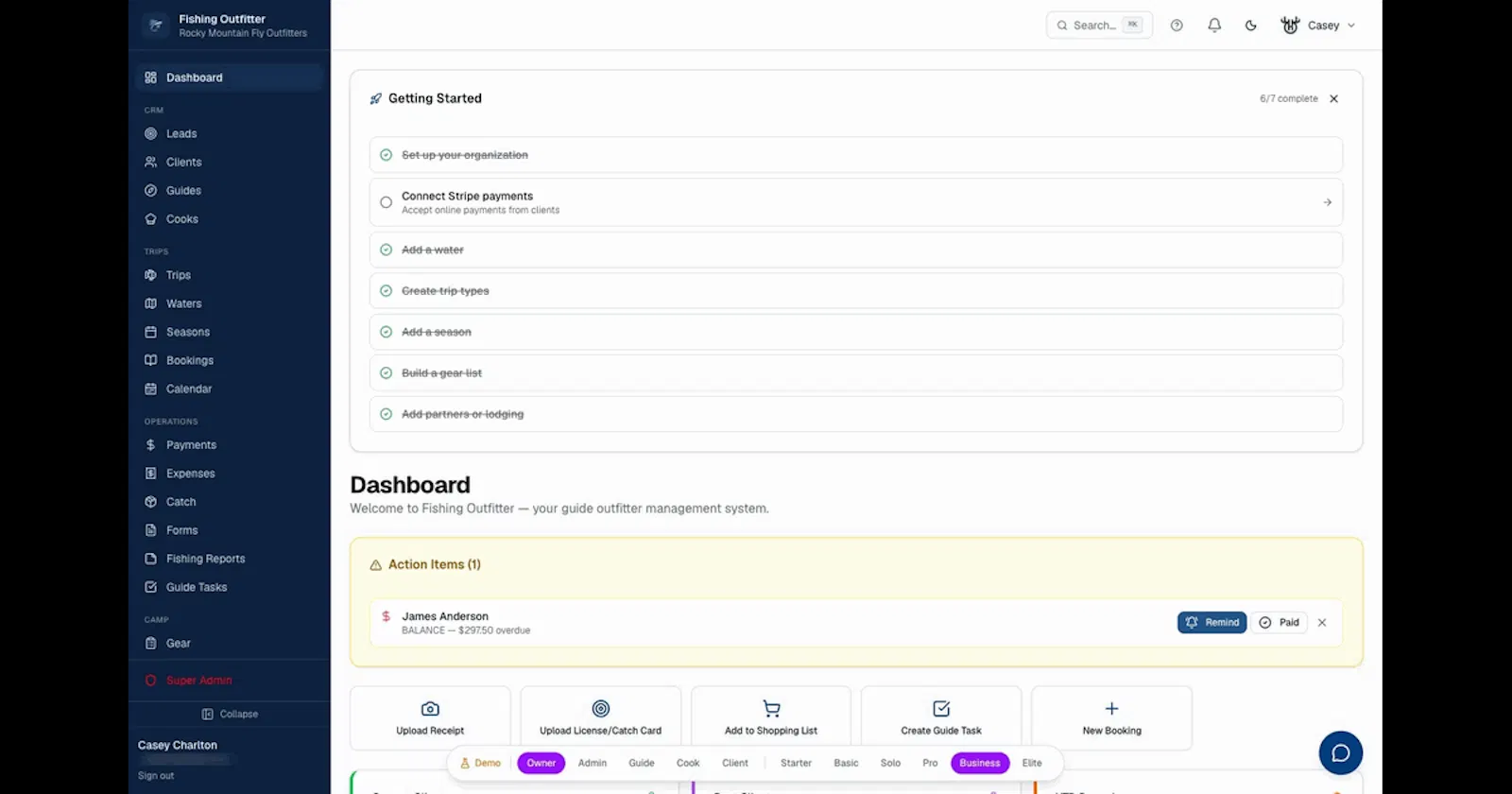Click Sign out link
1512x794 pixels.
(156, 776)
